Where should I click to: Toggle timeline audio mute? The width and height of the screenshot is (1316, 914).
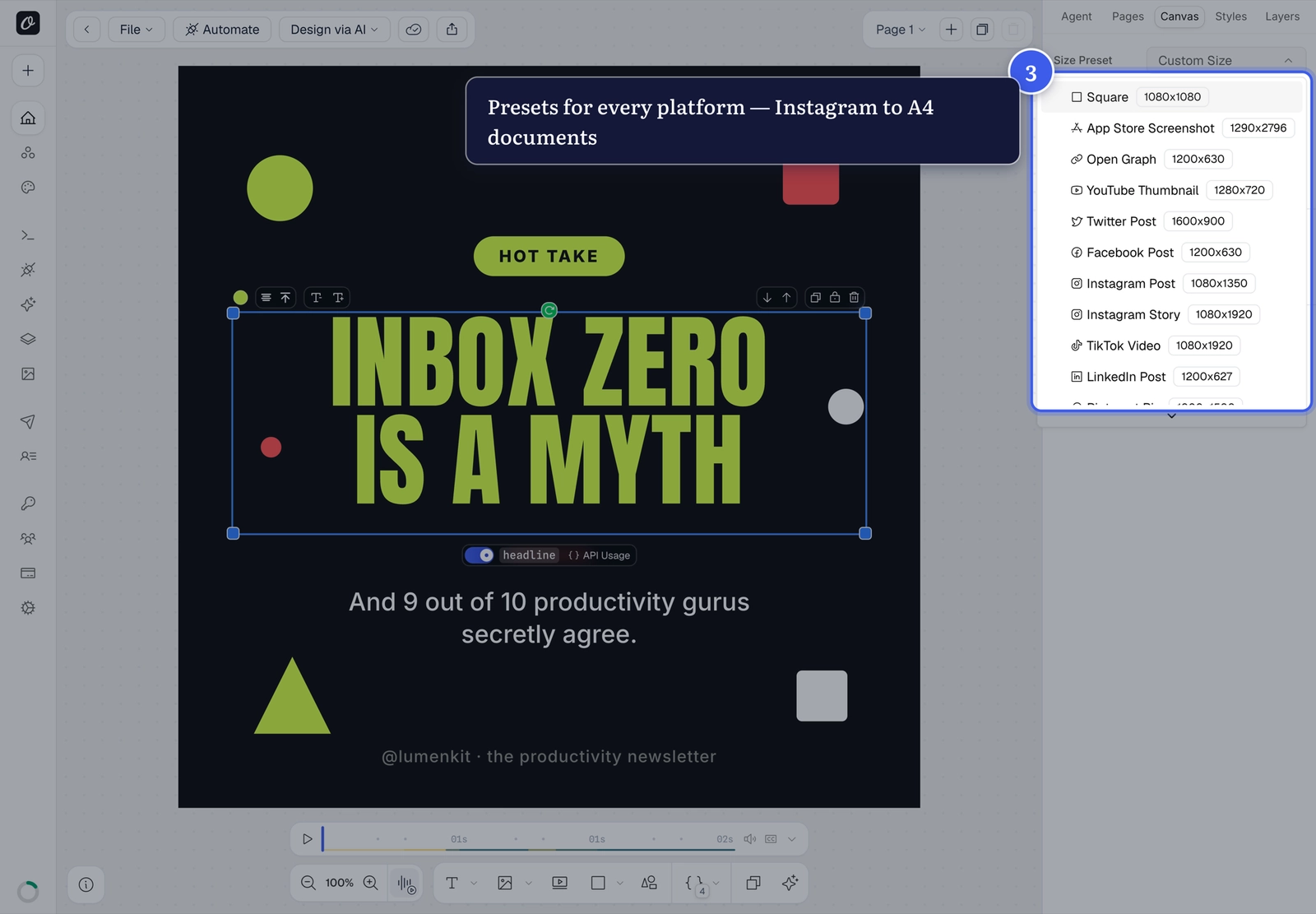click(x=750, y=839)
